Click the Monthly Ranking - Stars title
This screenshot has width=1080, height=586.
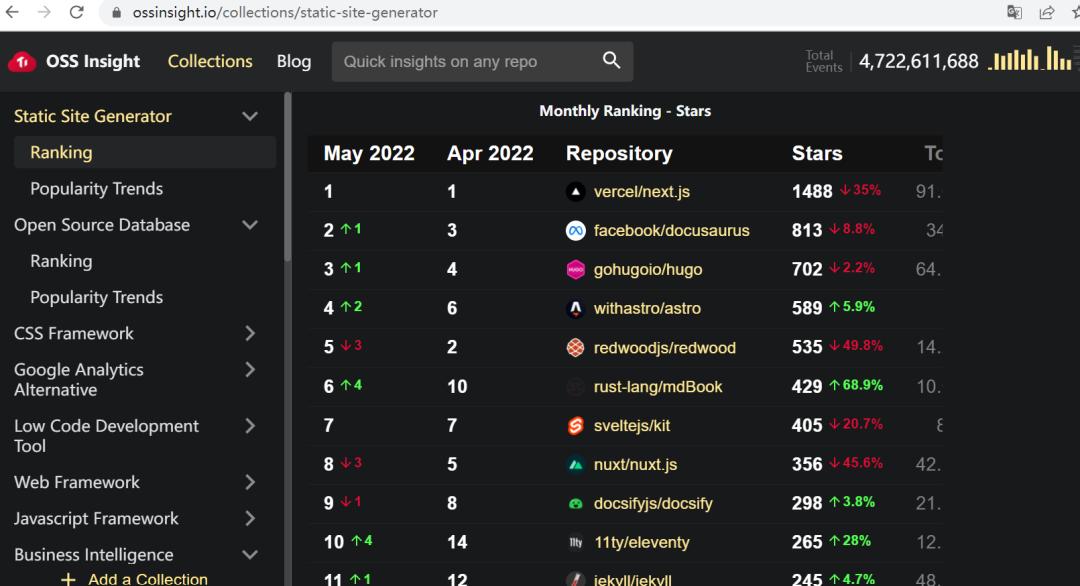click(625, 111)
